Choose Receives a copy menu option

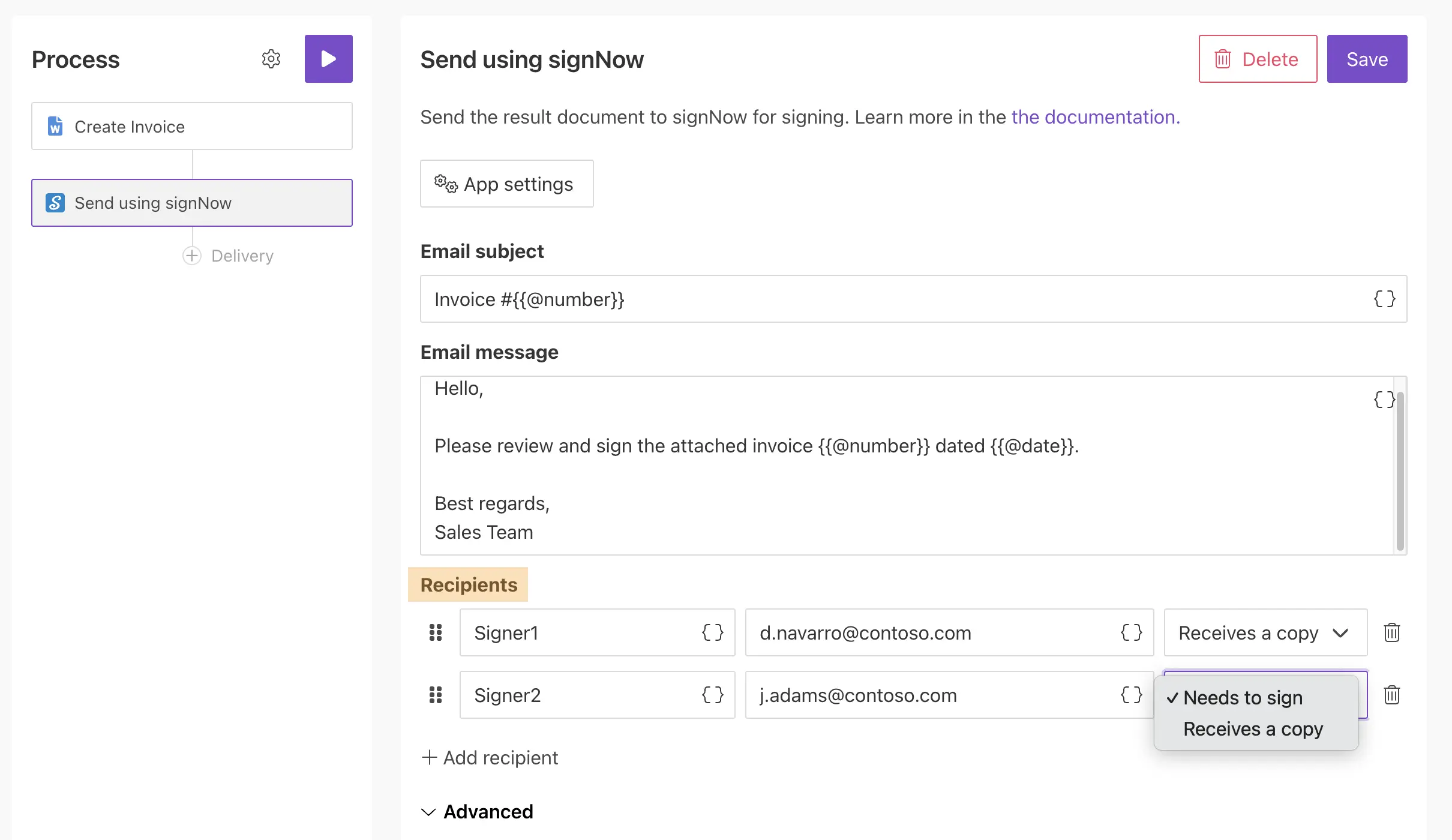[1256, 729]
